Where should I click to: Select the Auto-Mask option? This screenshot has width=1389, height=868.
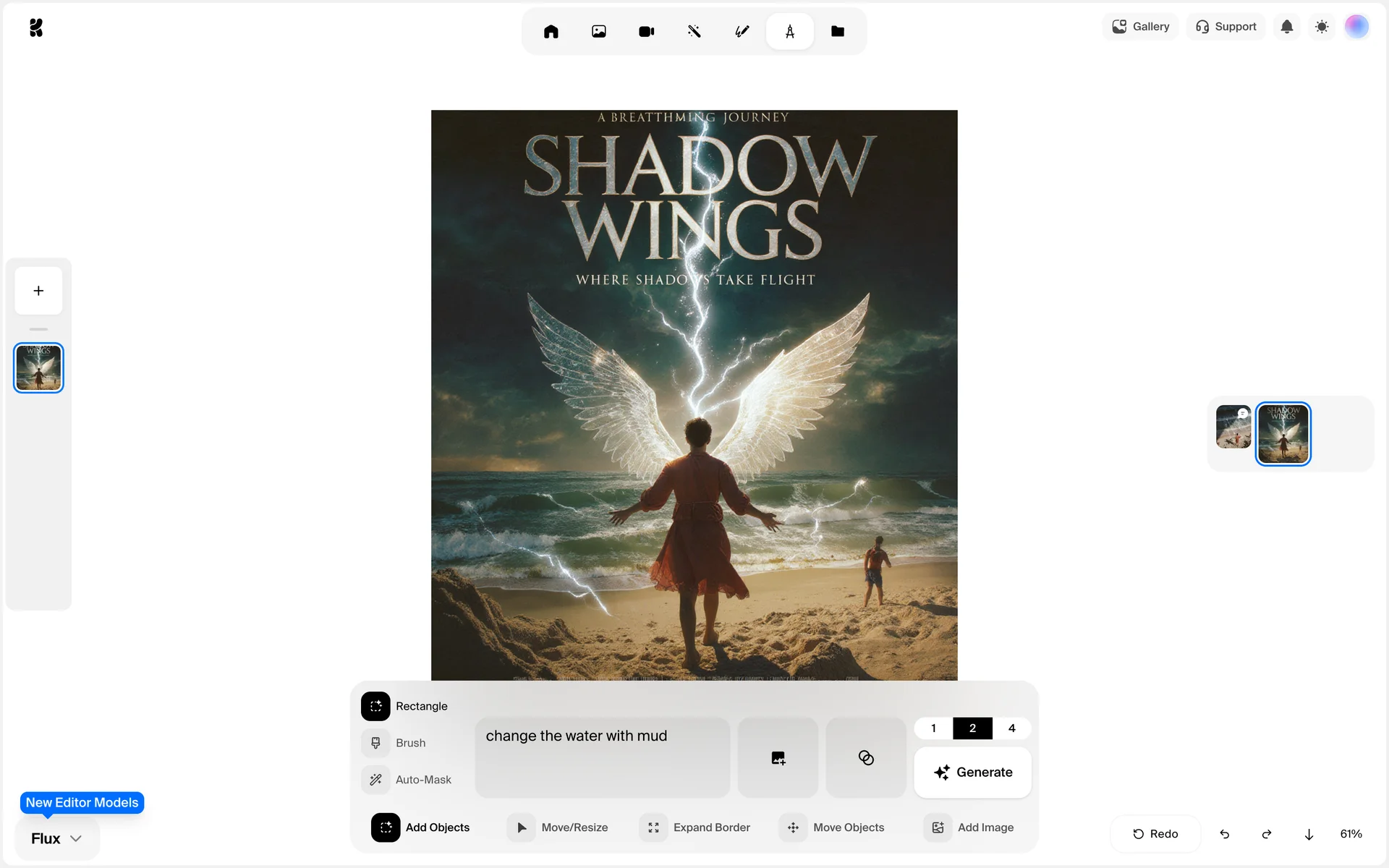422,780
